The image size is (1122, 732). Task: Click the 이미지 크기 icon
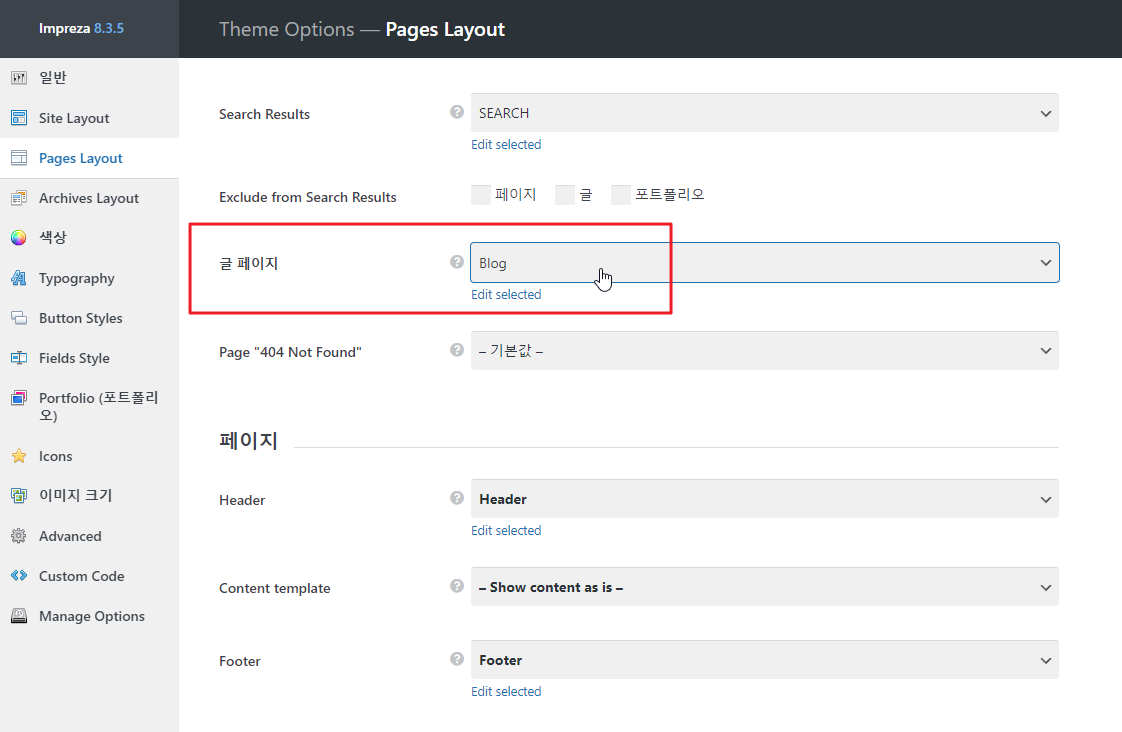pos(19,495)
